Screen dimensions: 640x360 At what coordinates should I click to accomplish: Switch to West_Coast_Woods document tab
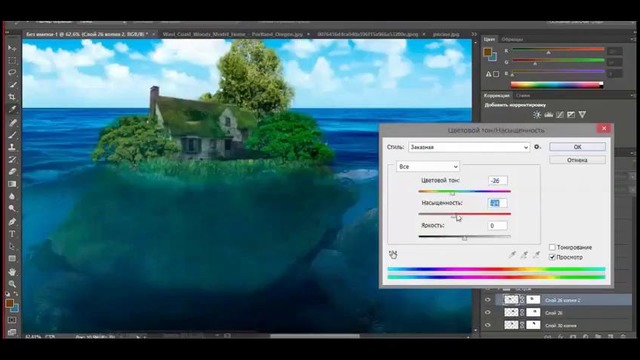point(233,34)
